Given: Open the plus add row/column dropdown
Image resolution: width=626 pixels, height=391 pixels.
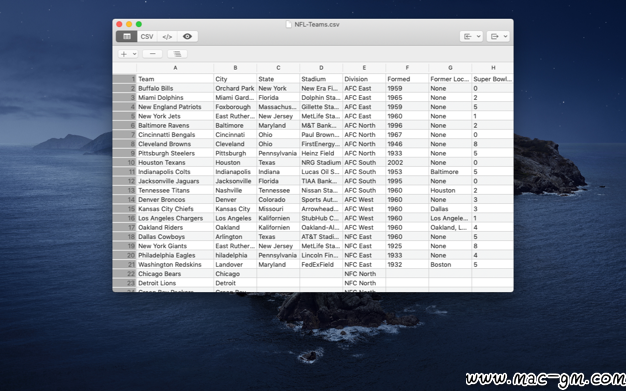Looking at the screenshot, I should [128, 54].
